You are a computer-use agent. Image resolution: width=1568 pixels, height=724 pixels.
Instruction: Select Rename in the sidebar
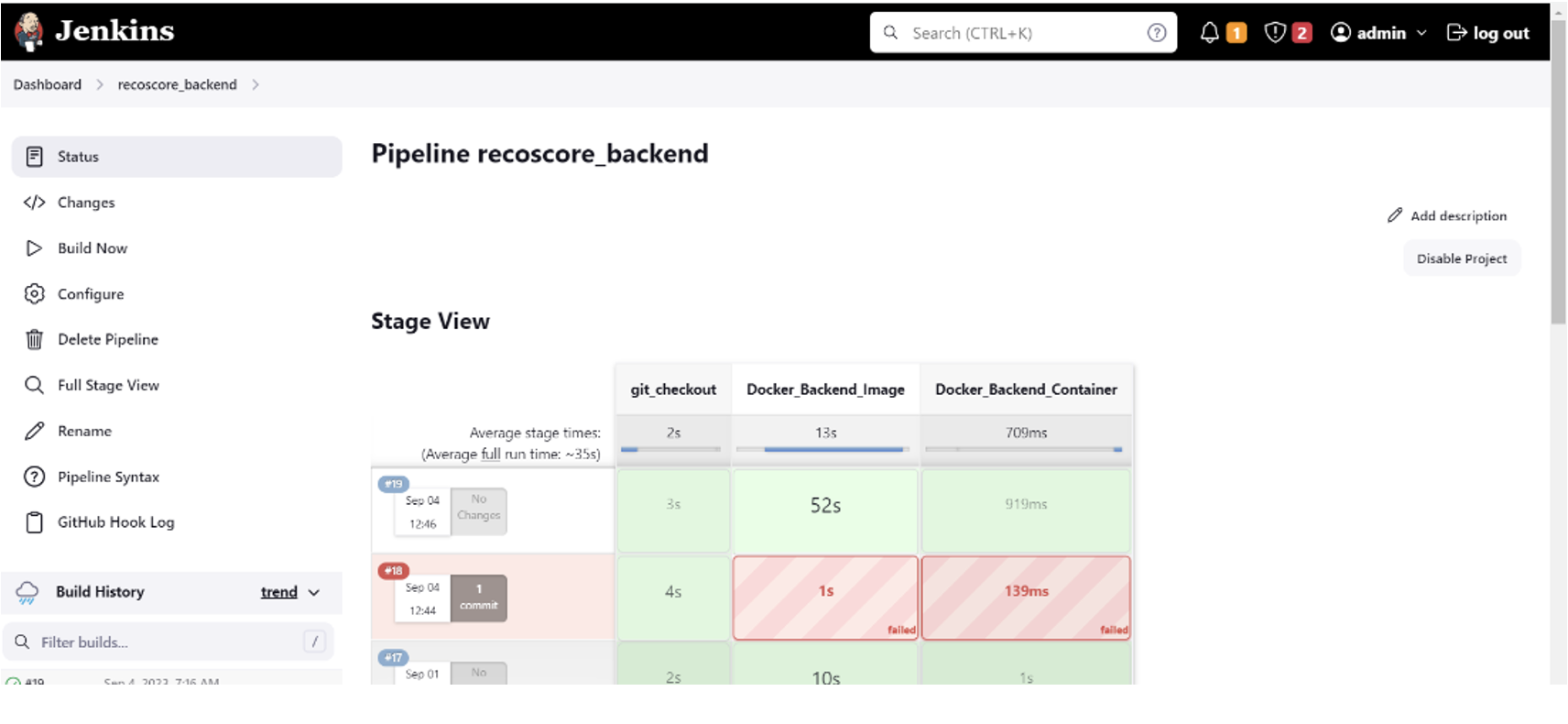click(x=177, y=431)
